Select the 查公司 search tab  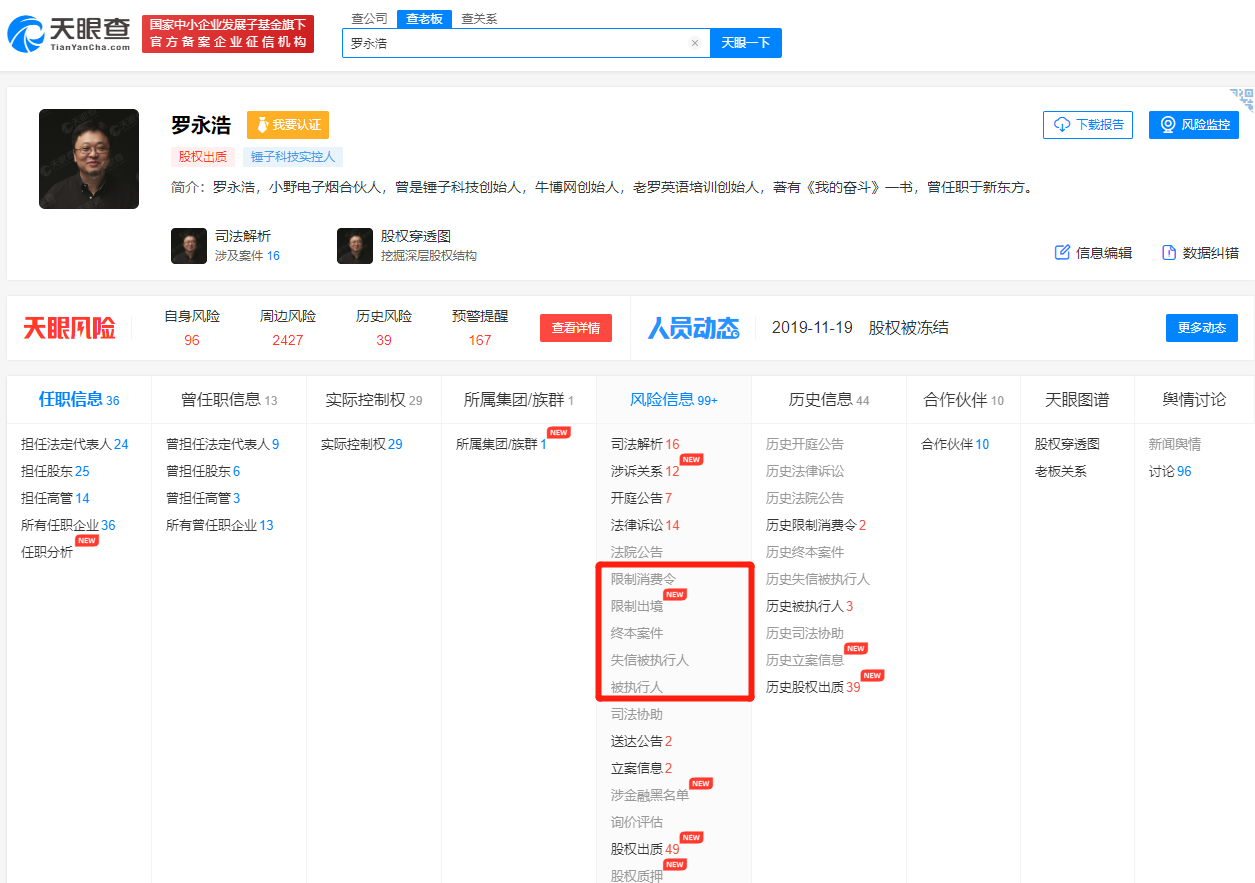click(369, 18)
